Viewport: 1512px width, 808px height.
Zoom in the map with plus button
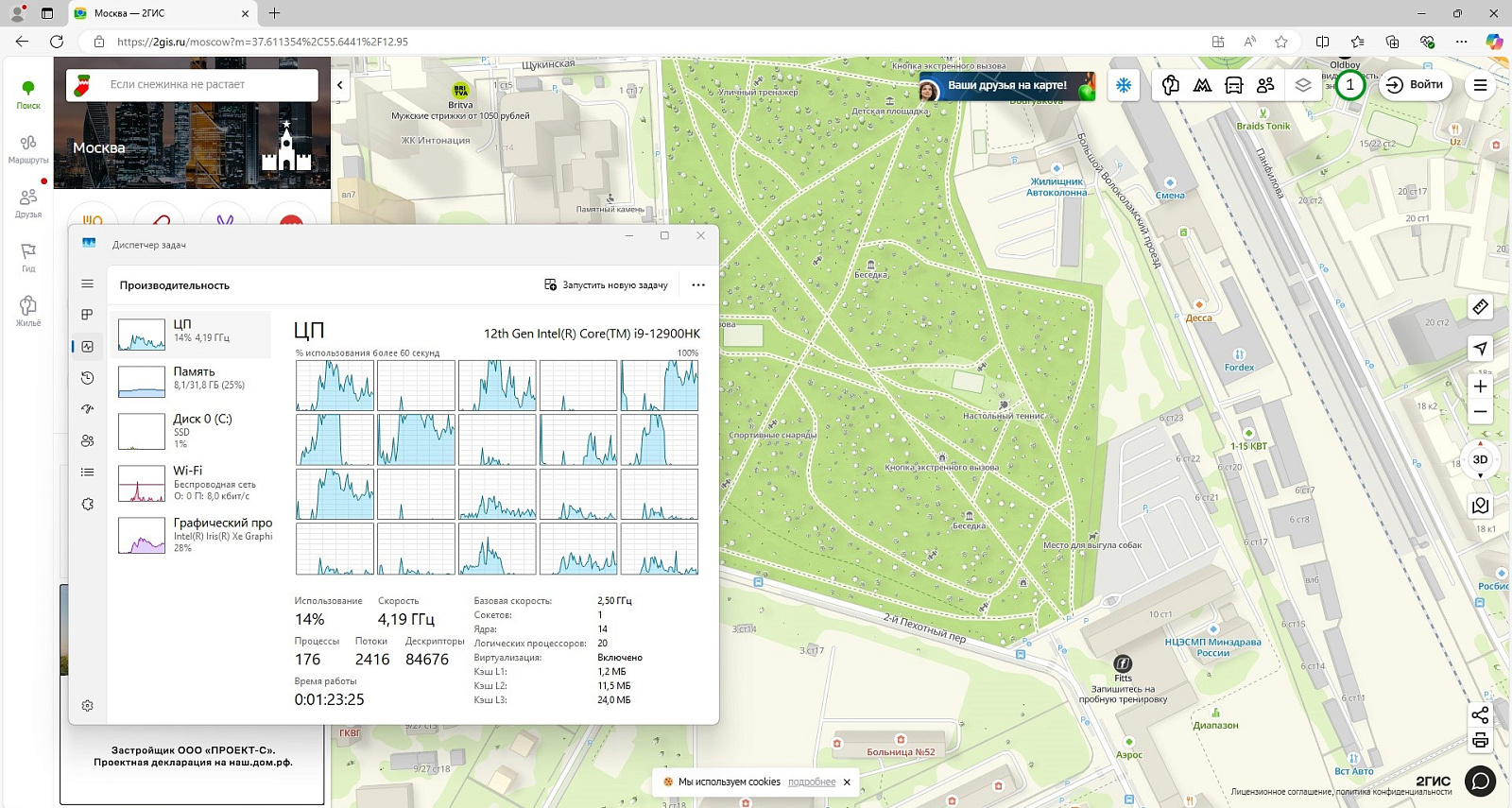(1481, 386)
